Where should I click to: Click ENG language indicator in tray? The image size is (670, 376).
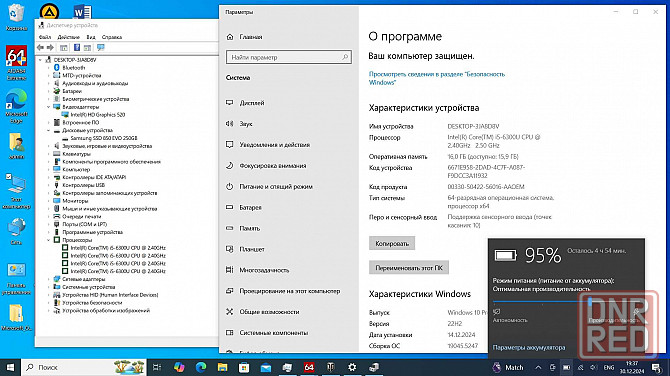(x=609, y=367)
